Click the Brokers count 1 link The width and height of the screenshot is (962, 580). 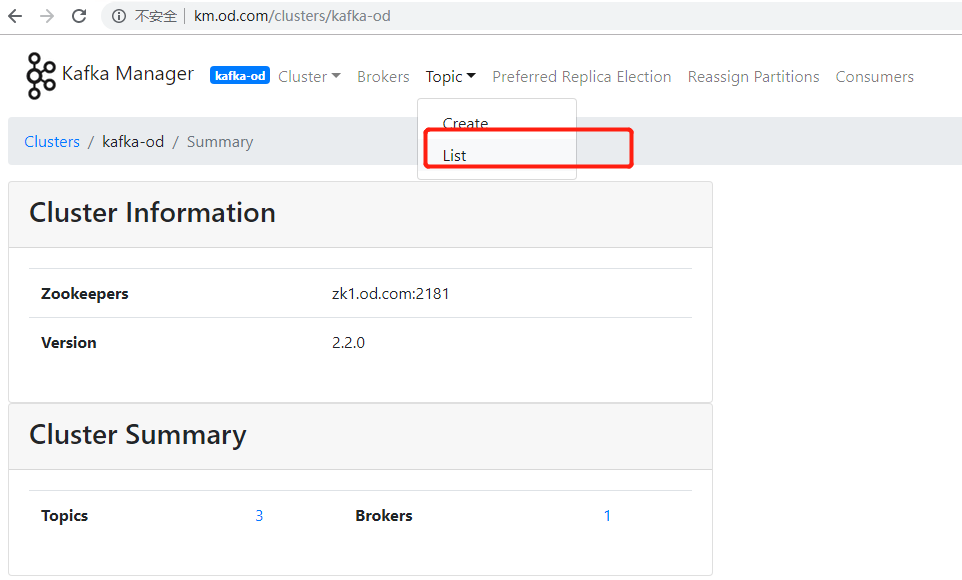607,516
